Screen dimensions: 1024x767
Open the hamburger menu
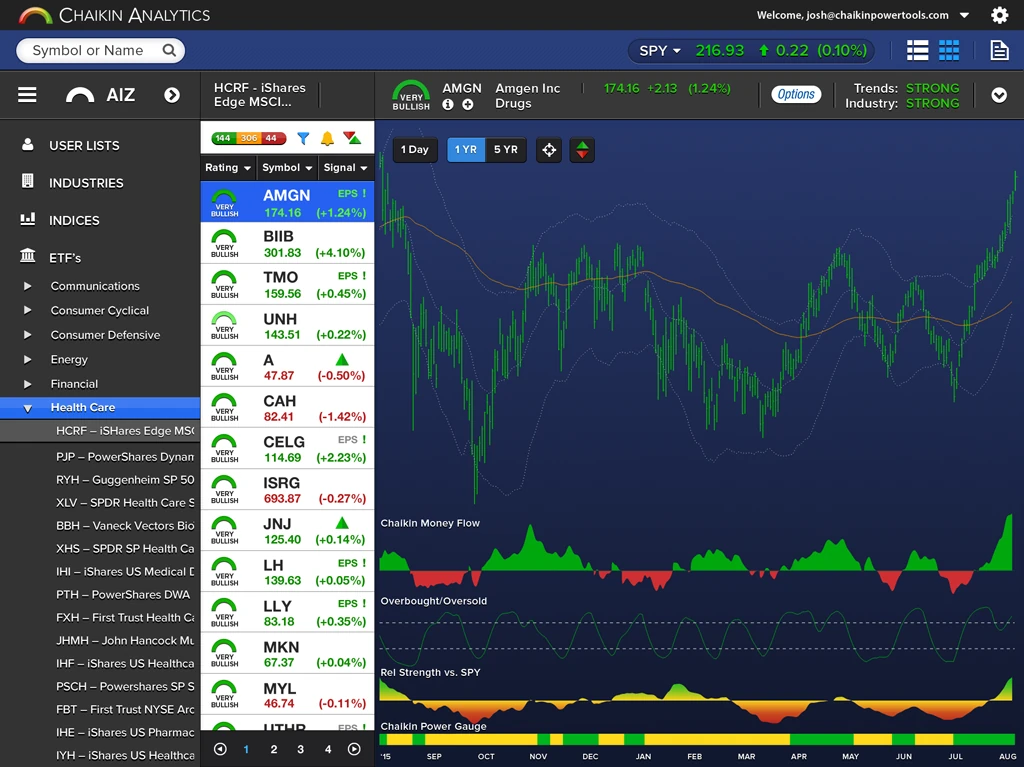[27, 95]
